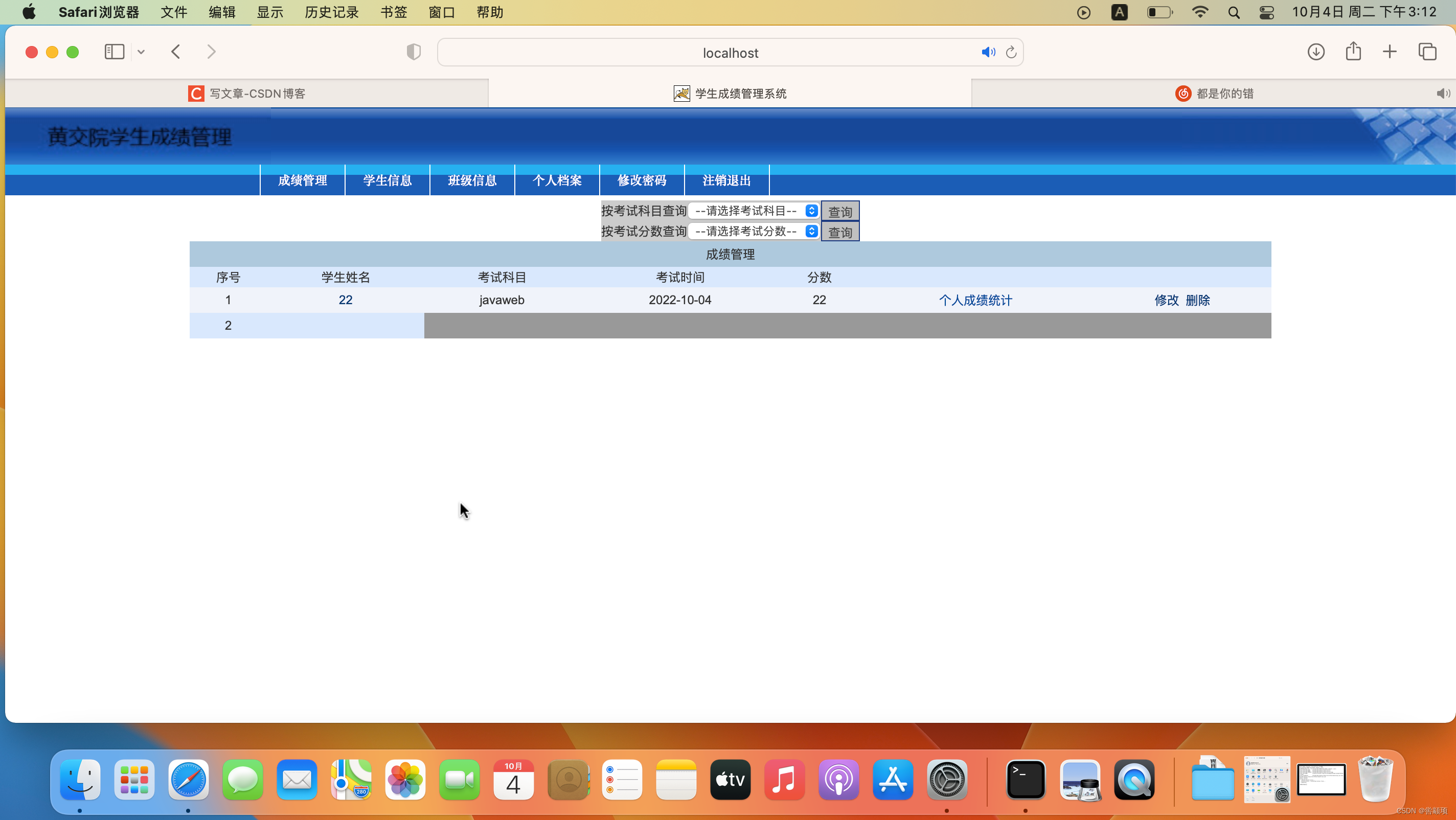Open Launchpad from the Dock
Screen dimensions: 1456x820
click(134, 780)
